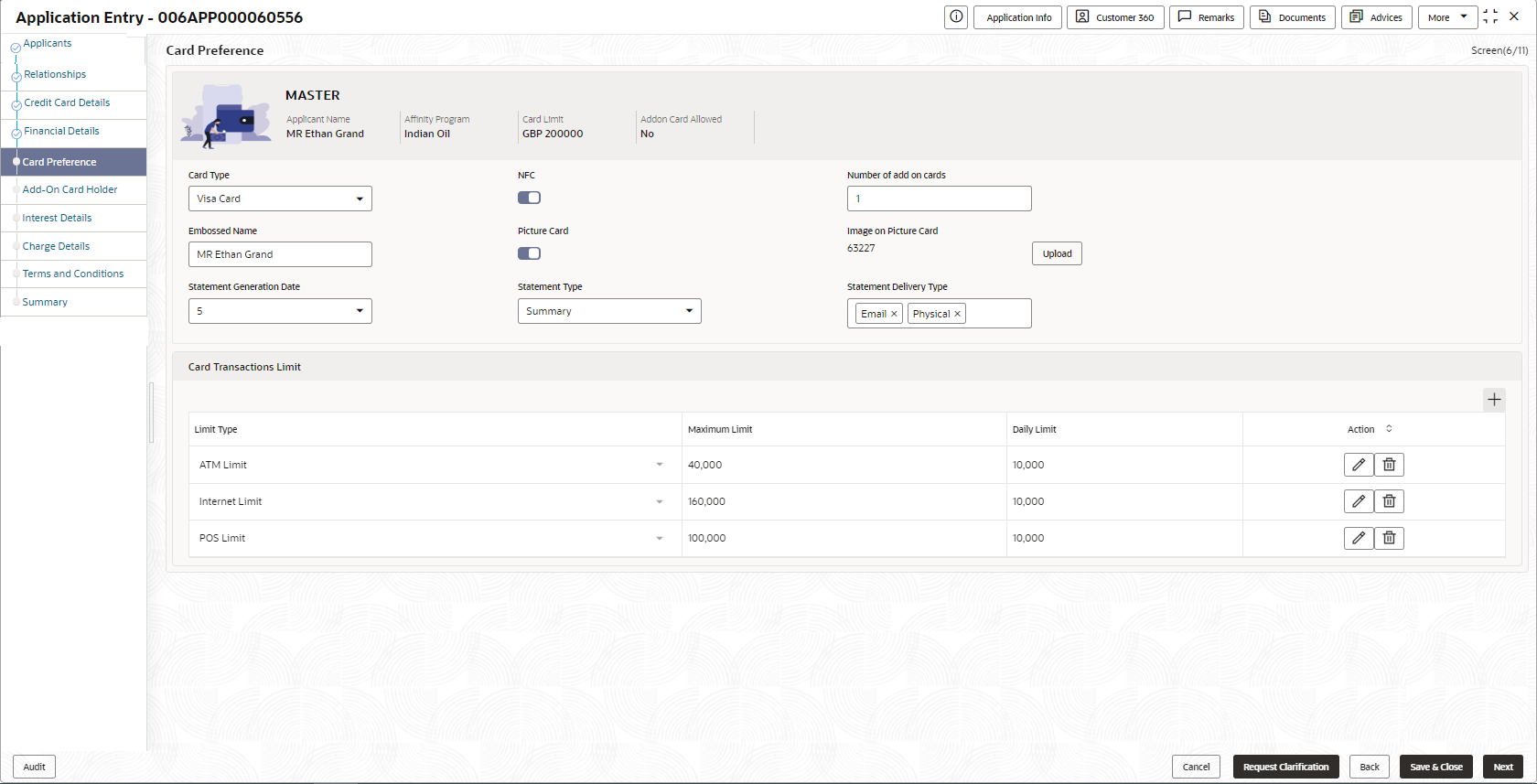Go Back to previous screen

(x=1370, y=767)
